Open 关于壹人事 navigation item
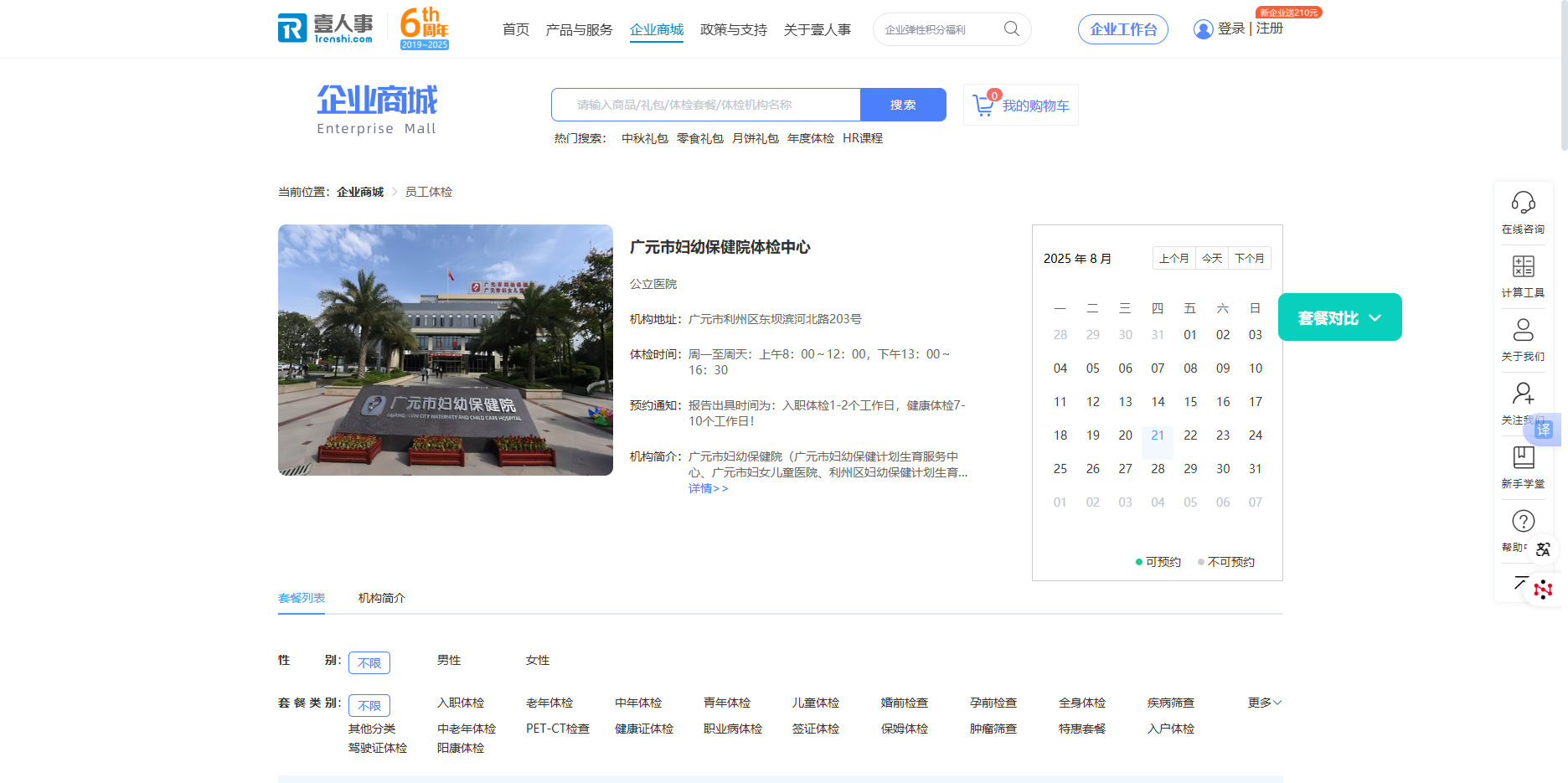 coord(818,29)
